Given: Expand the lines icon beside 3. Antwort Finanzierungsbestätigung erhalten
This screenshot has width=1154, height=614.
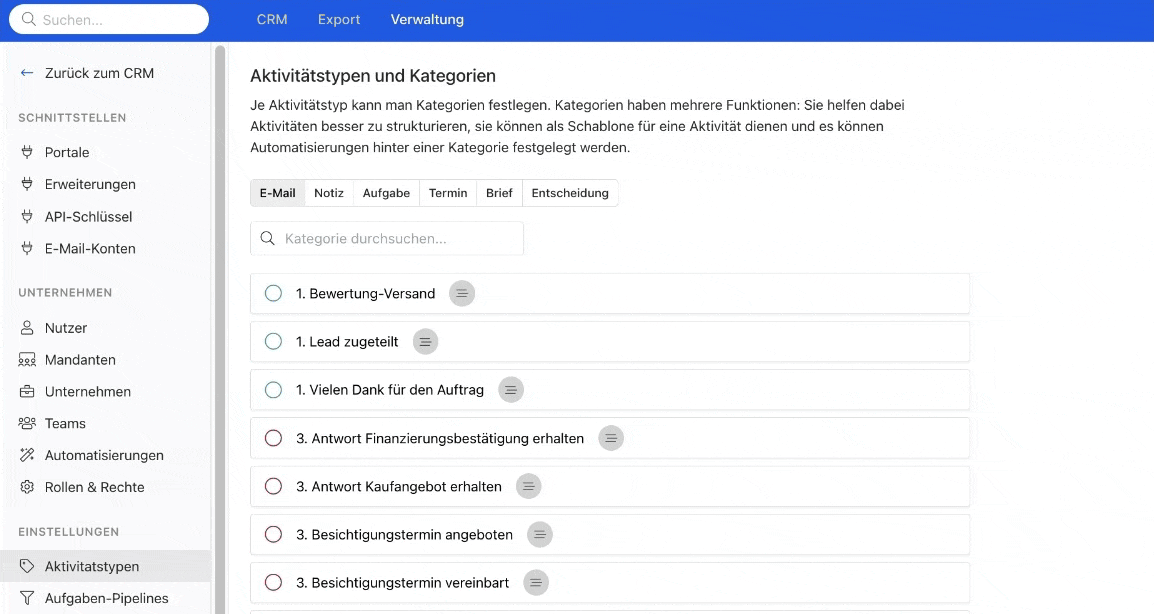Looking at the screenshot, I should (x=610, y=438).
